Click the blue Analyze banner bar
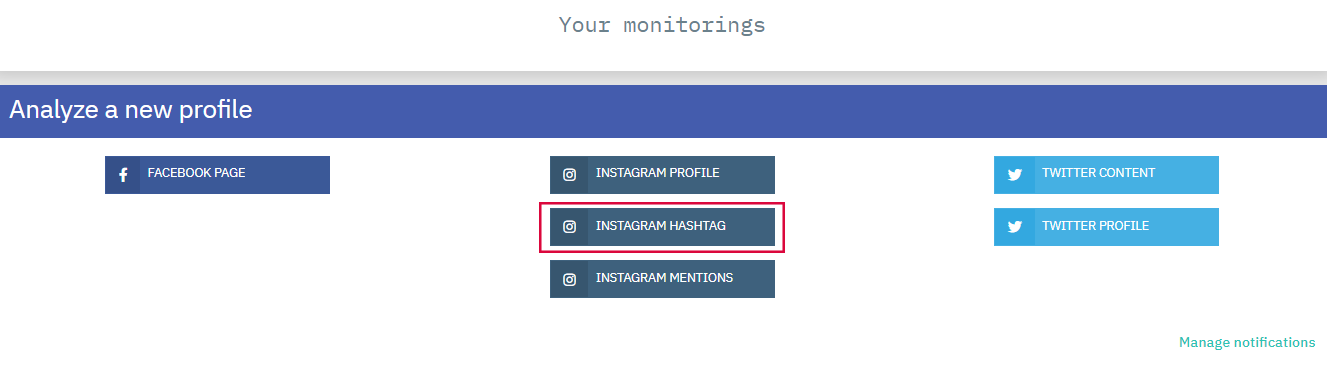Screen dimensions: 1327x366 663,111
